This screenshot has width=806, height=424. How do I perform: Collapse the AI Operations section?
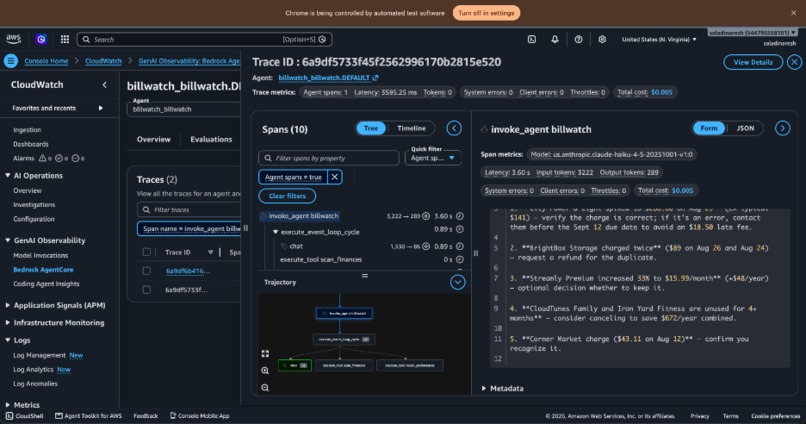coord(8,176)
